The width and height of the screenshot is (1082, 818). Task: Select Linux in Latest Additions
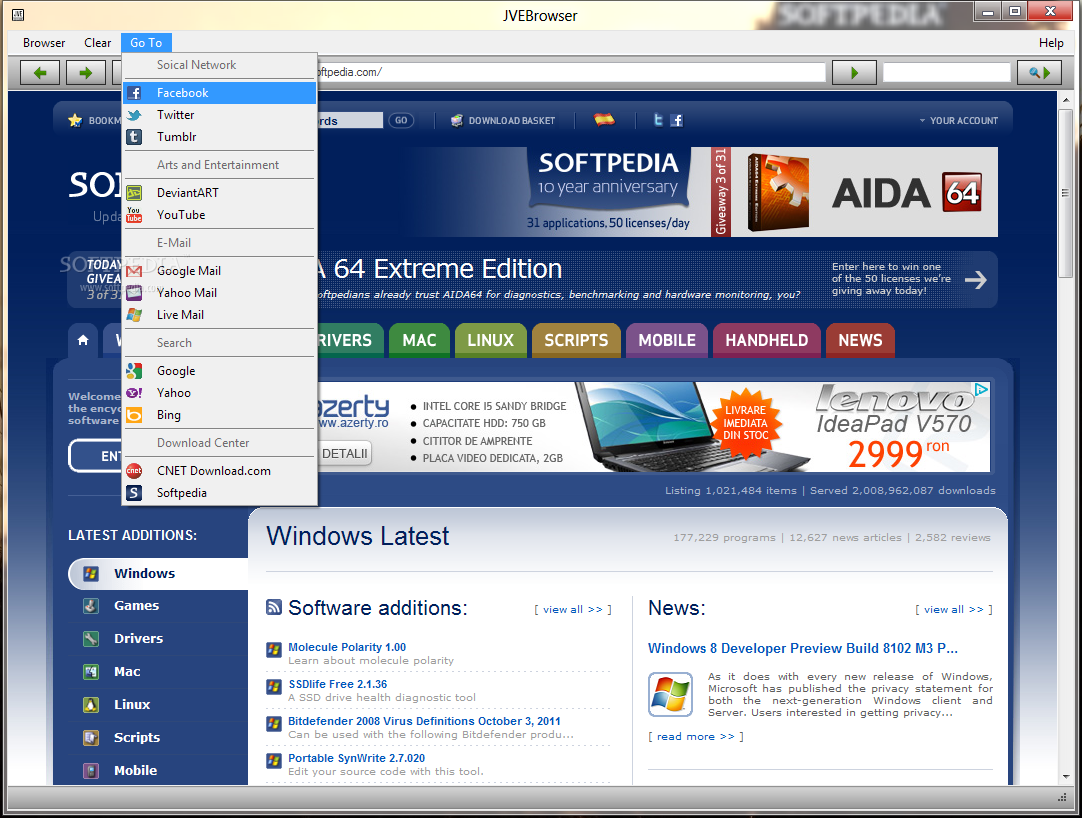point(132,705)
